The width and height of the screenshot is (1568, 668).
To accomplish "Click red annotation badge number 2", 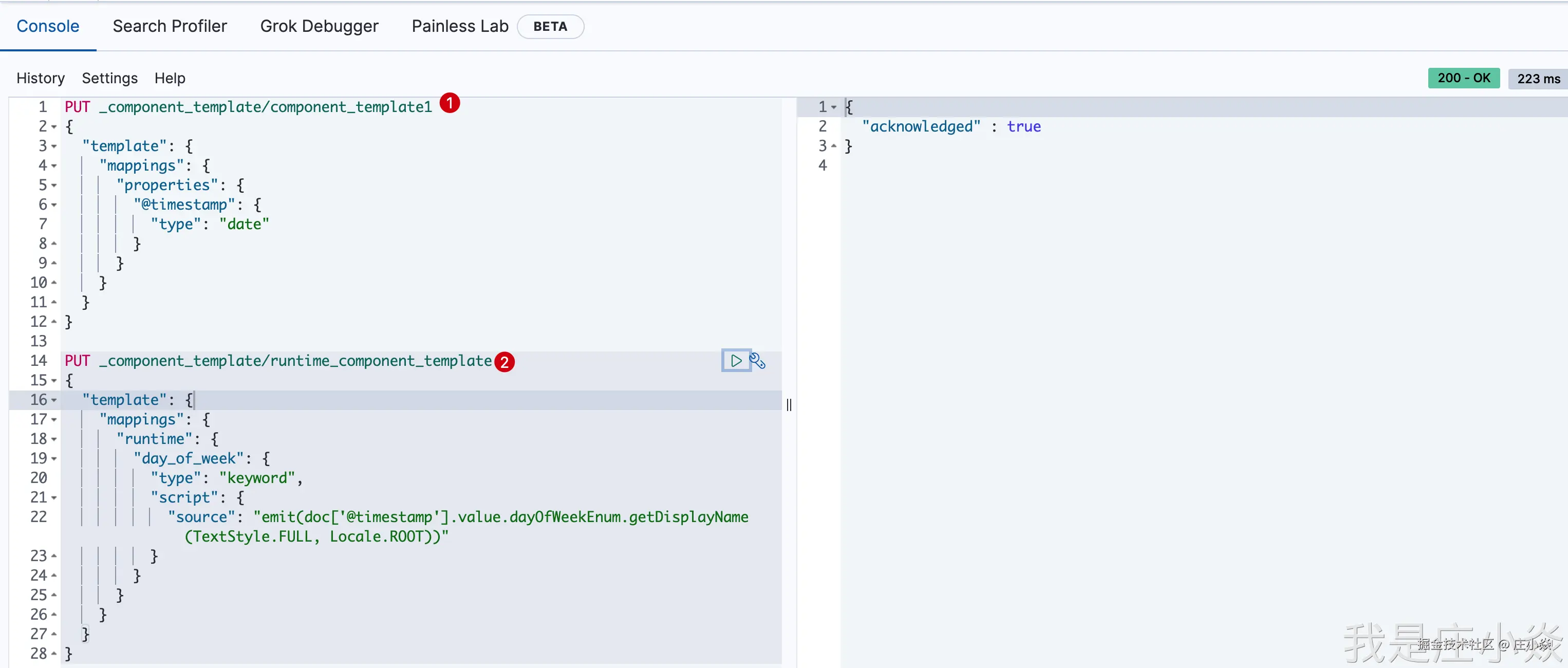I will click(504, 362).
